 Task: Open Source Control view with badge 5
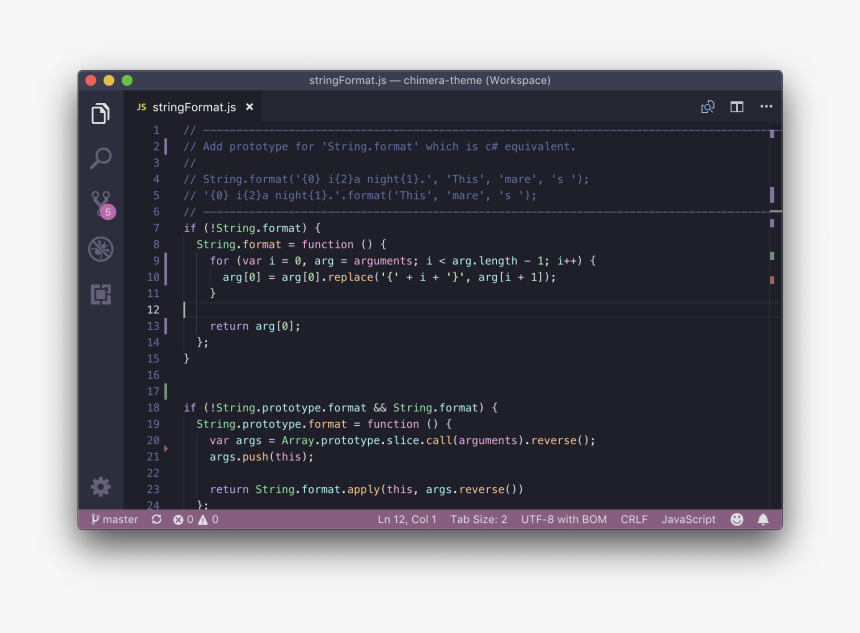click(x=102, y=205)
